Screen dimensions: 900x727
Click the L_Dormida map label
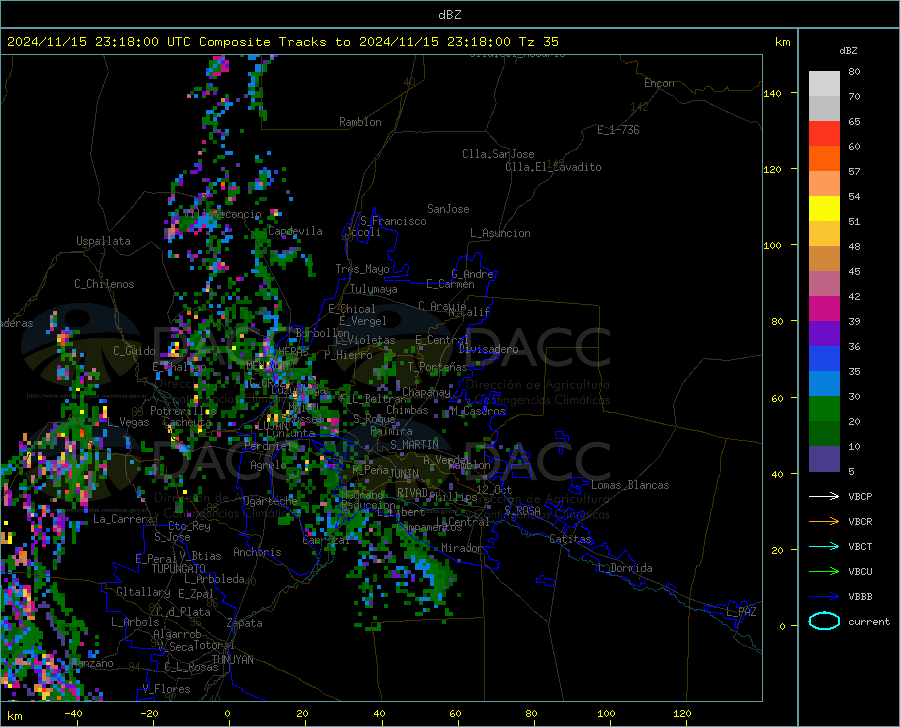tap(625, 568)
